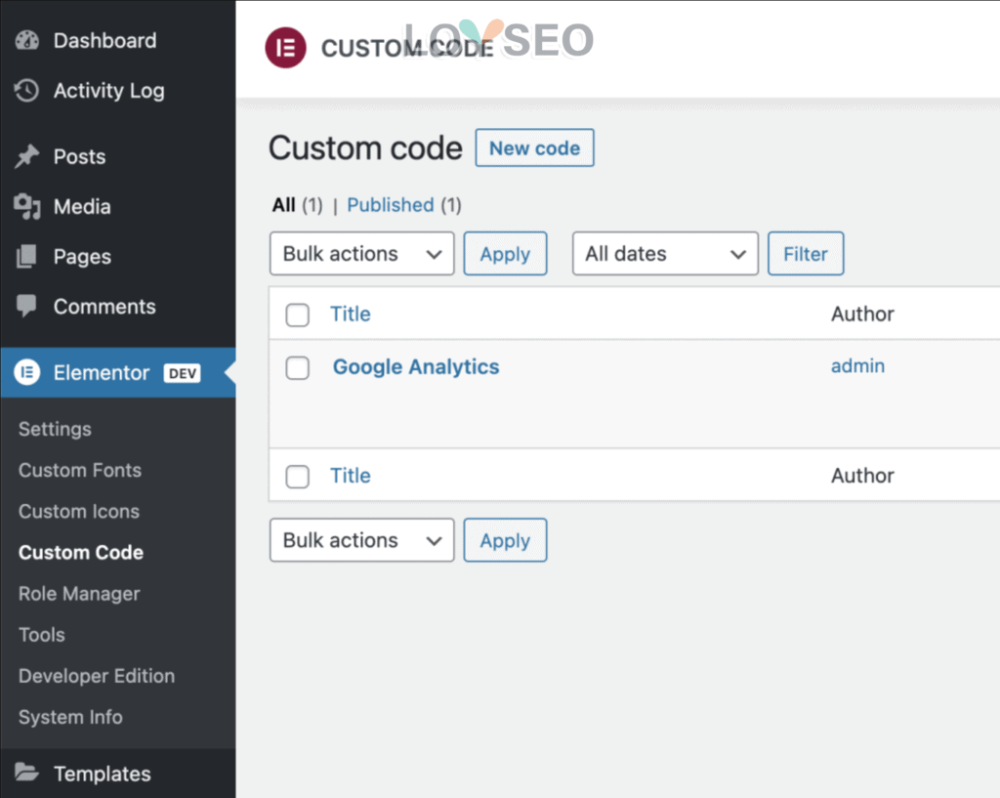Screen dimensions: 1000x798
Task: Click the Pages stacked-sheets icon
Action: [x=27, y=256]
